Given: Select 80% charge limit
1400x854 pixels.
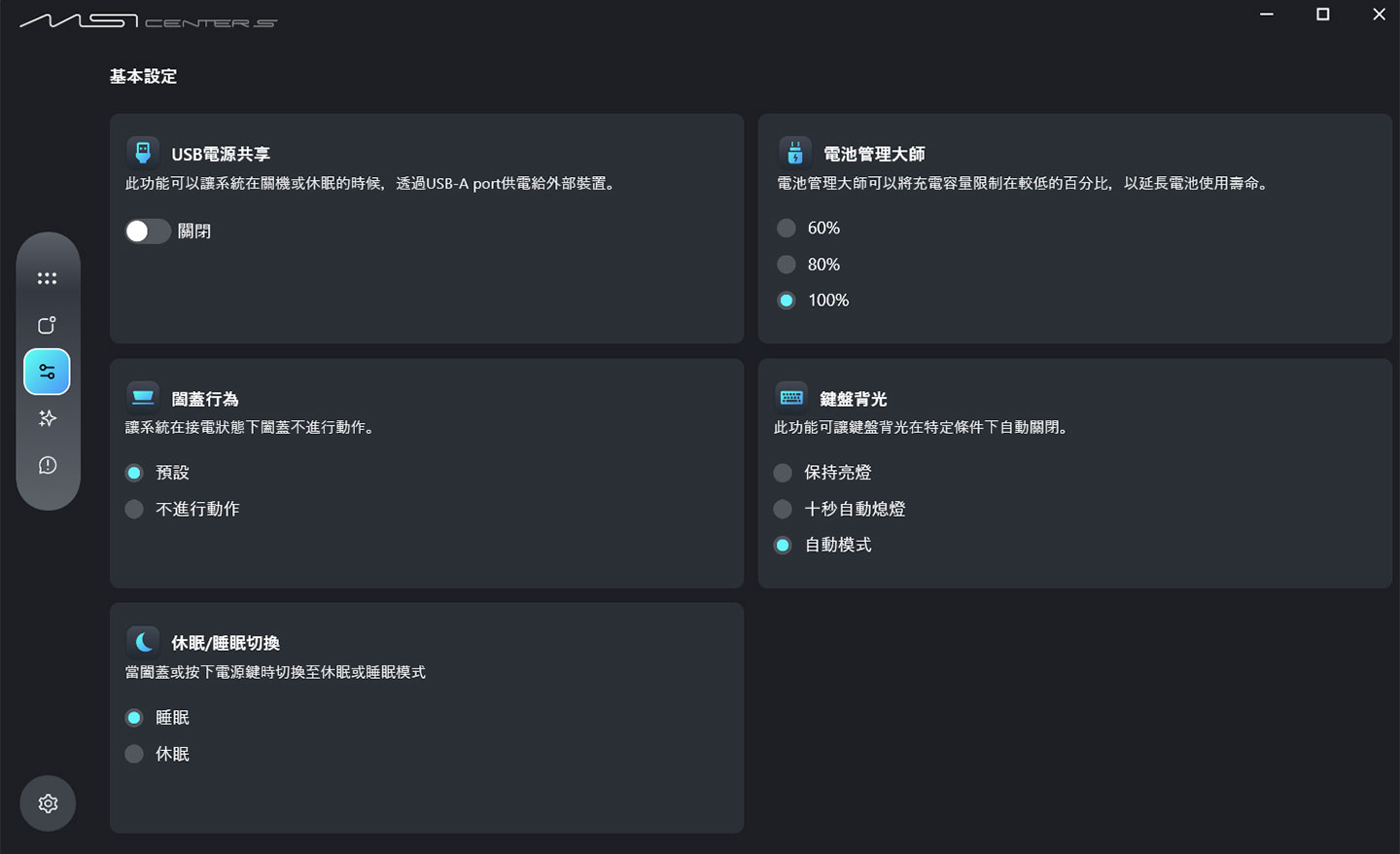Looking at the screenshot, I should [786, 264].
